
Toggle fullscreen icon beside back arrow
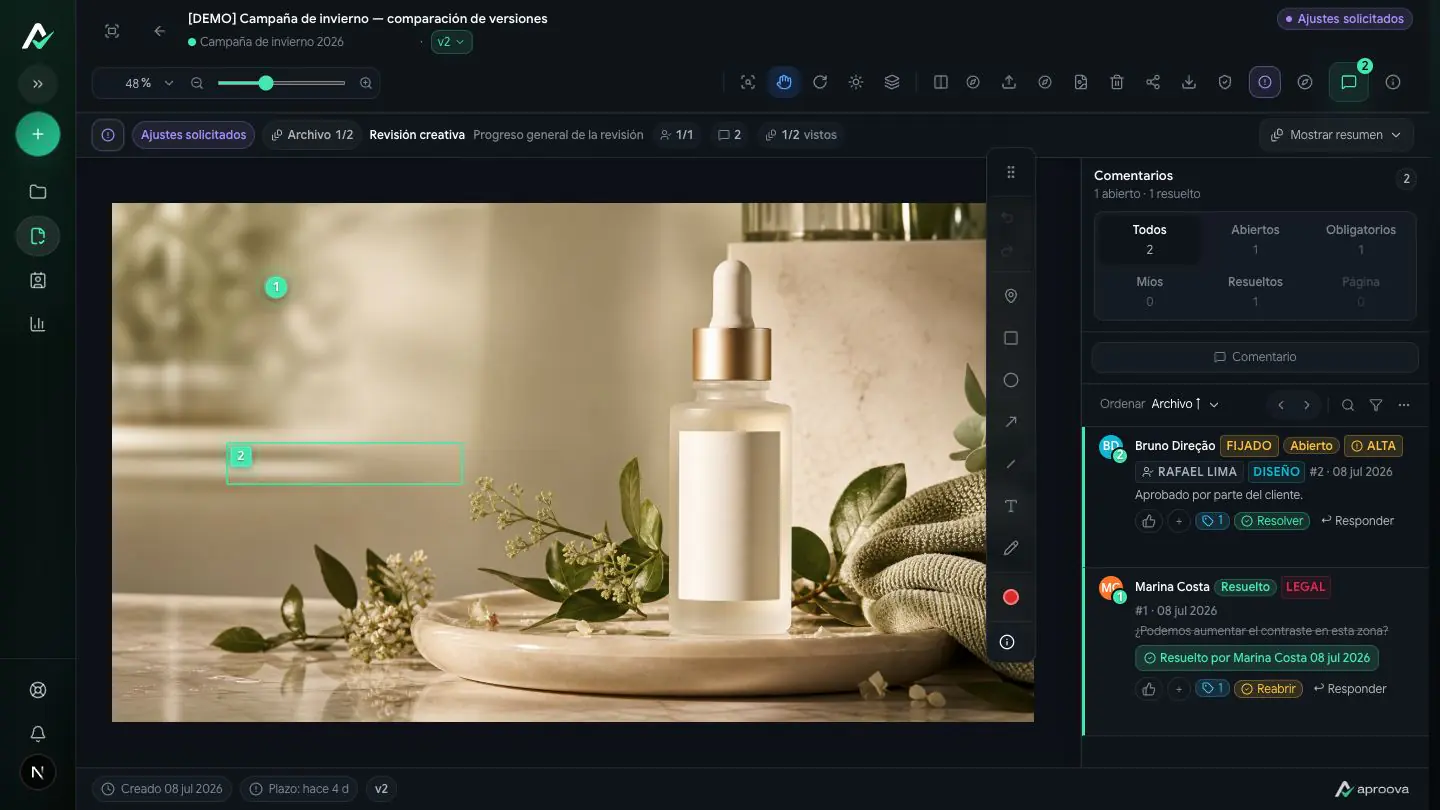click(112, 31)
